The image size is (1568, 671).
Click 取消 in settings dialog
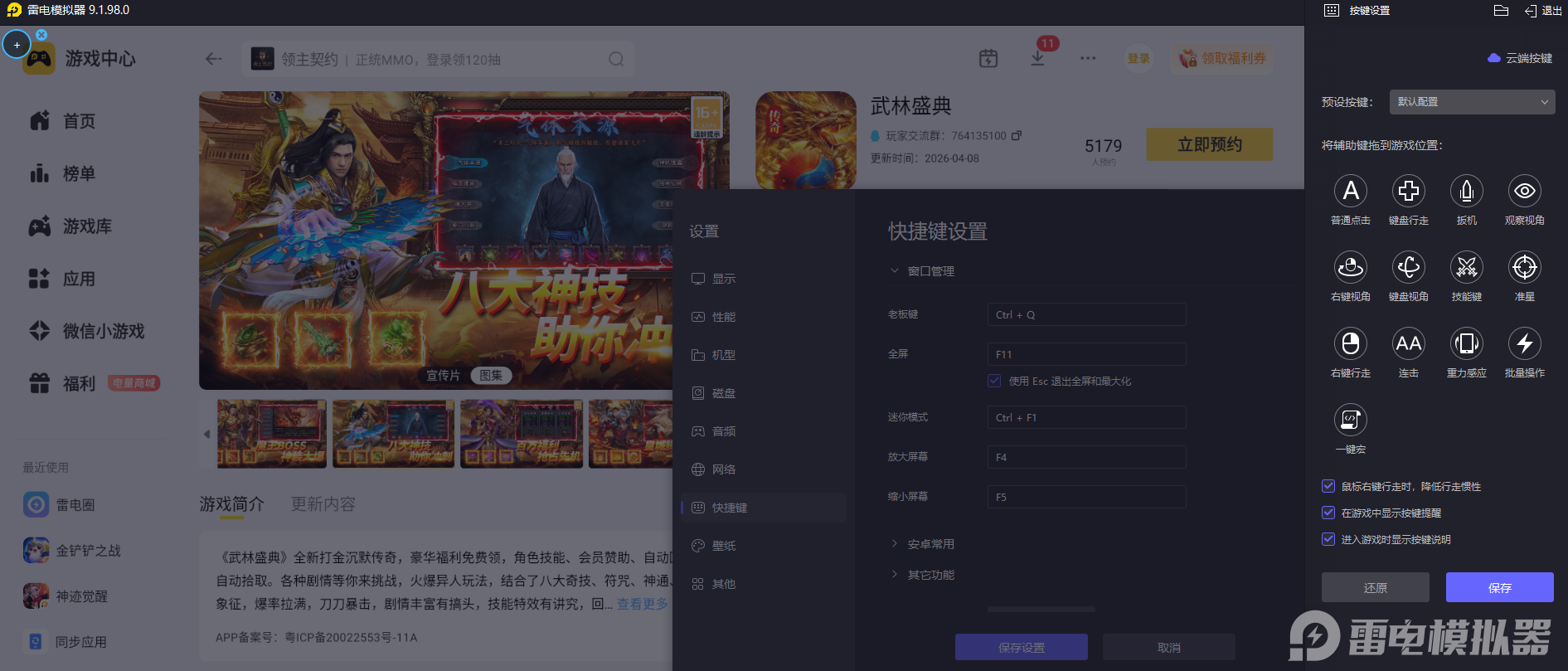click(x=1168, y=647)
